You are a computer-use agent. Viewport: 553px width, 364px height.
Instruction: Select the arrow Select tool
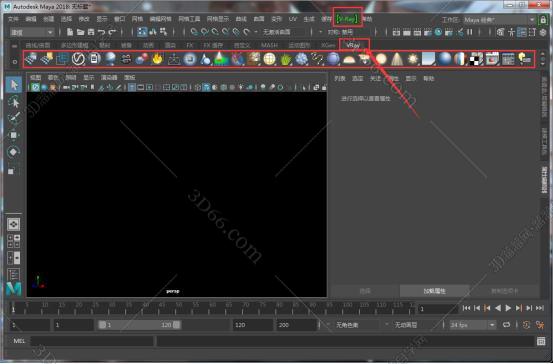tap(13, 85)
